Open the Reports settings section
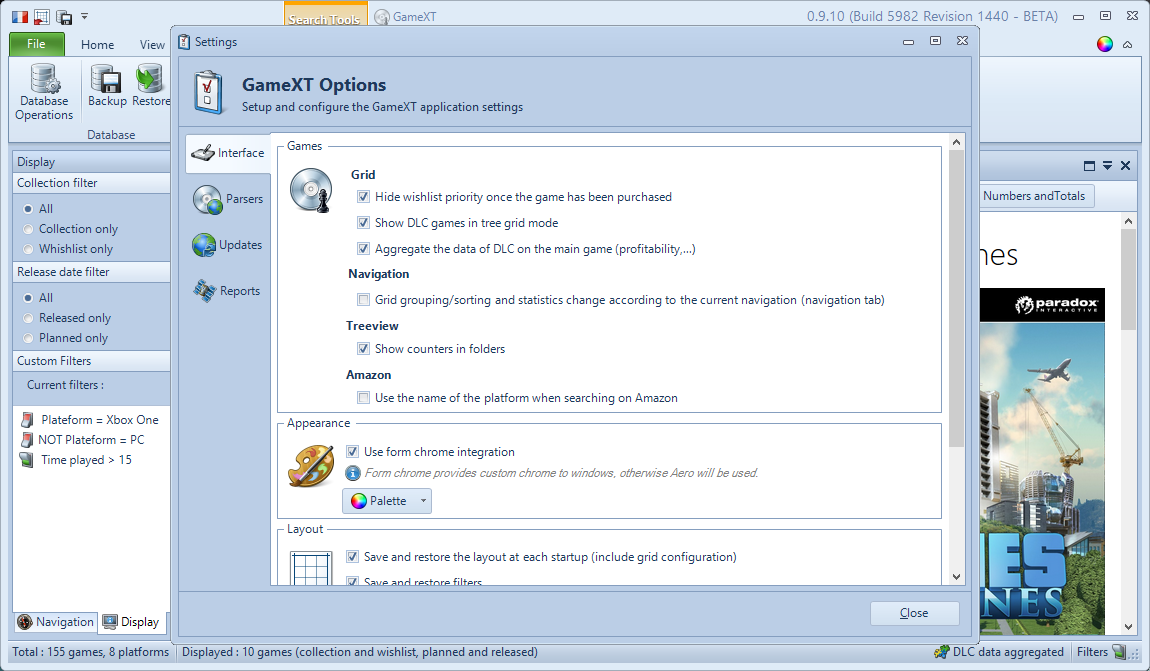 pyautogui.click(x=228, y=291)
